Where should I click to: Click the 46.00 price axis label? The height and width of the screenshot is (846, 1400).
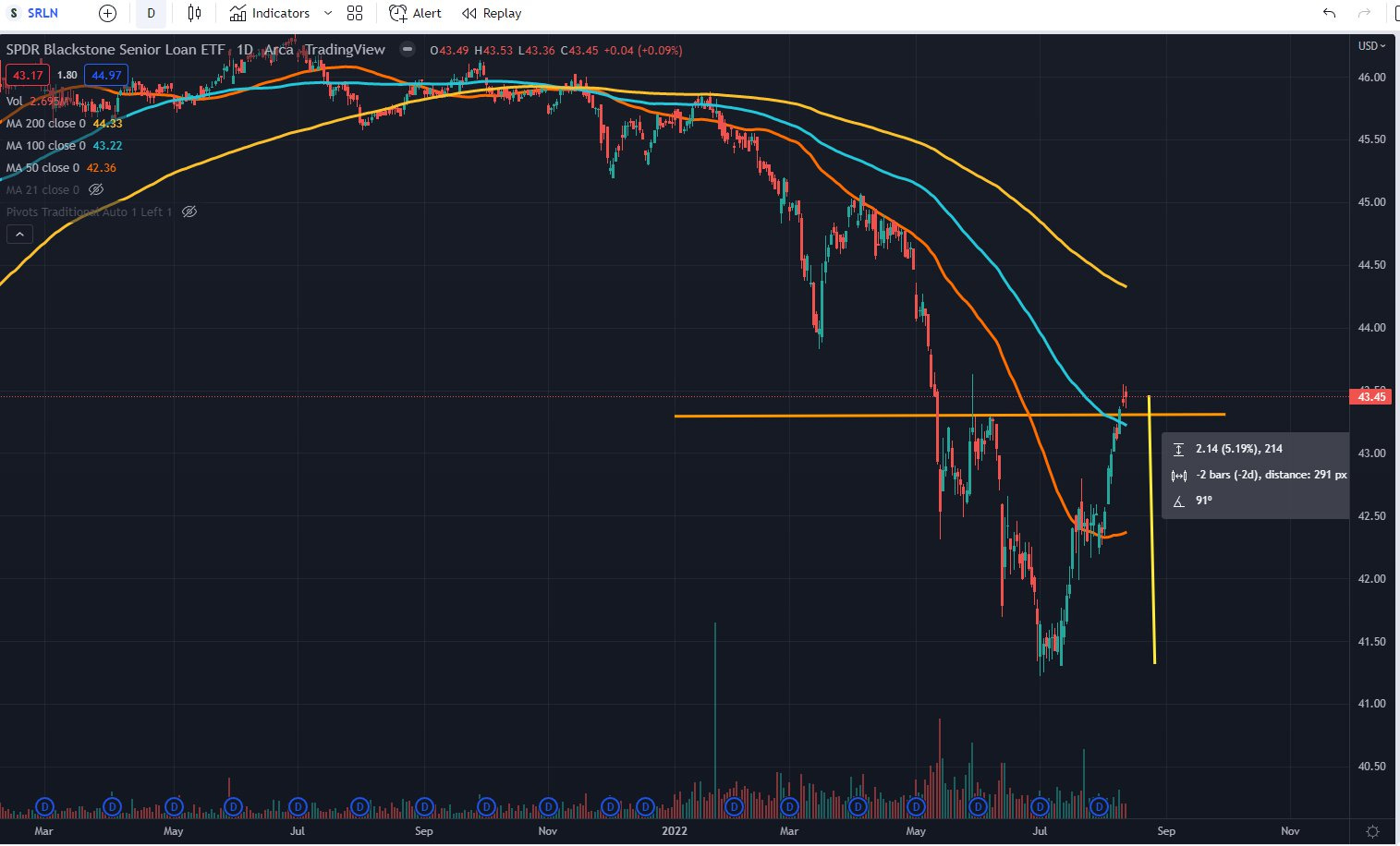1371,78
